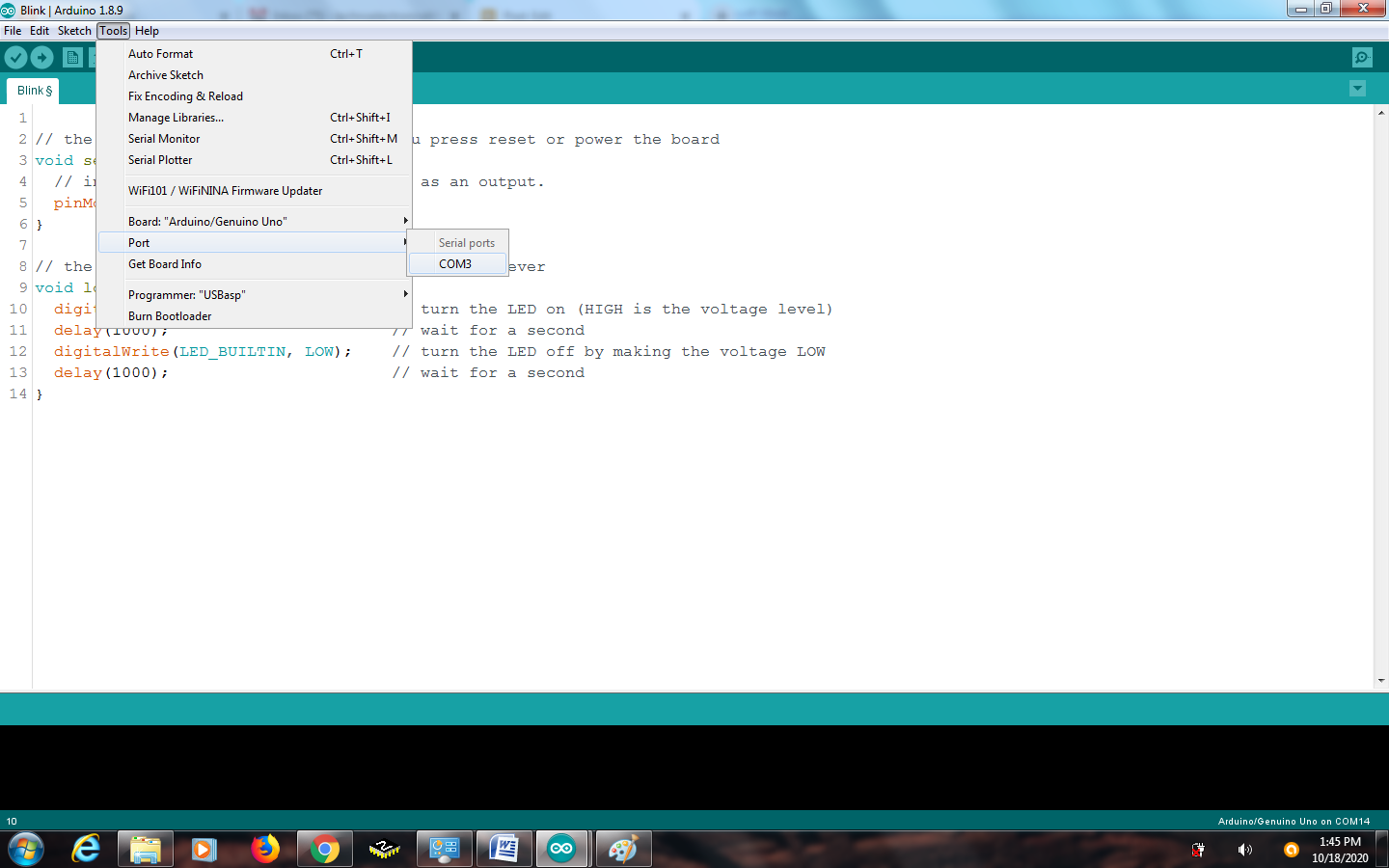Open the Help menu
The height and width of the screenshot is (868, 1389).
click(147, 31)
